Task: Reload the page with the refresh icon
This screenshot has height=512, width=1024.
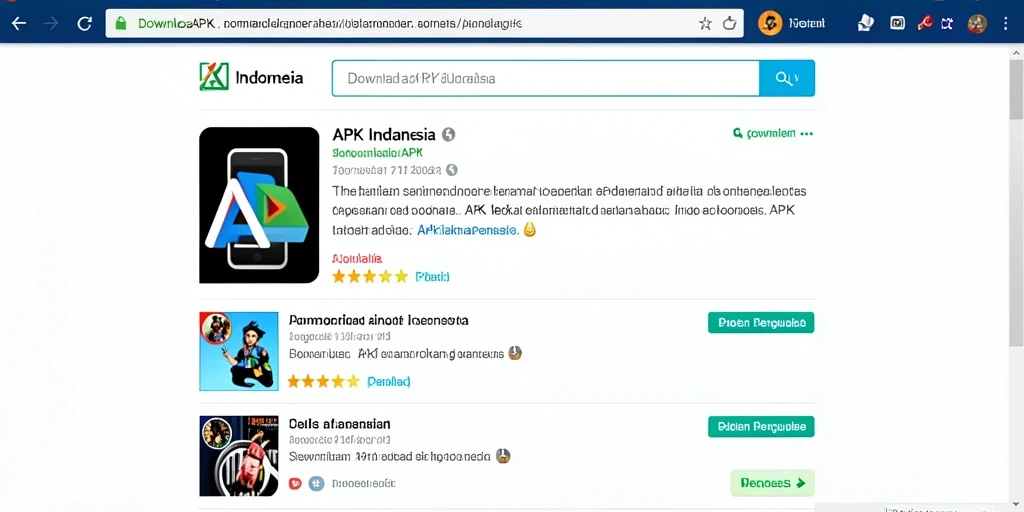Action: 84,24
